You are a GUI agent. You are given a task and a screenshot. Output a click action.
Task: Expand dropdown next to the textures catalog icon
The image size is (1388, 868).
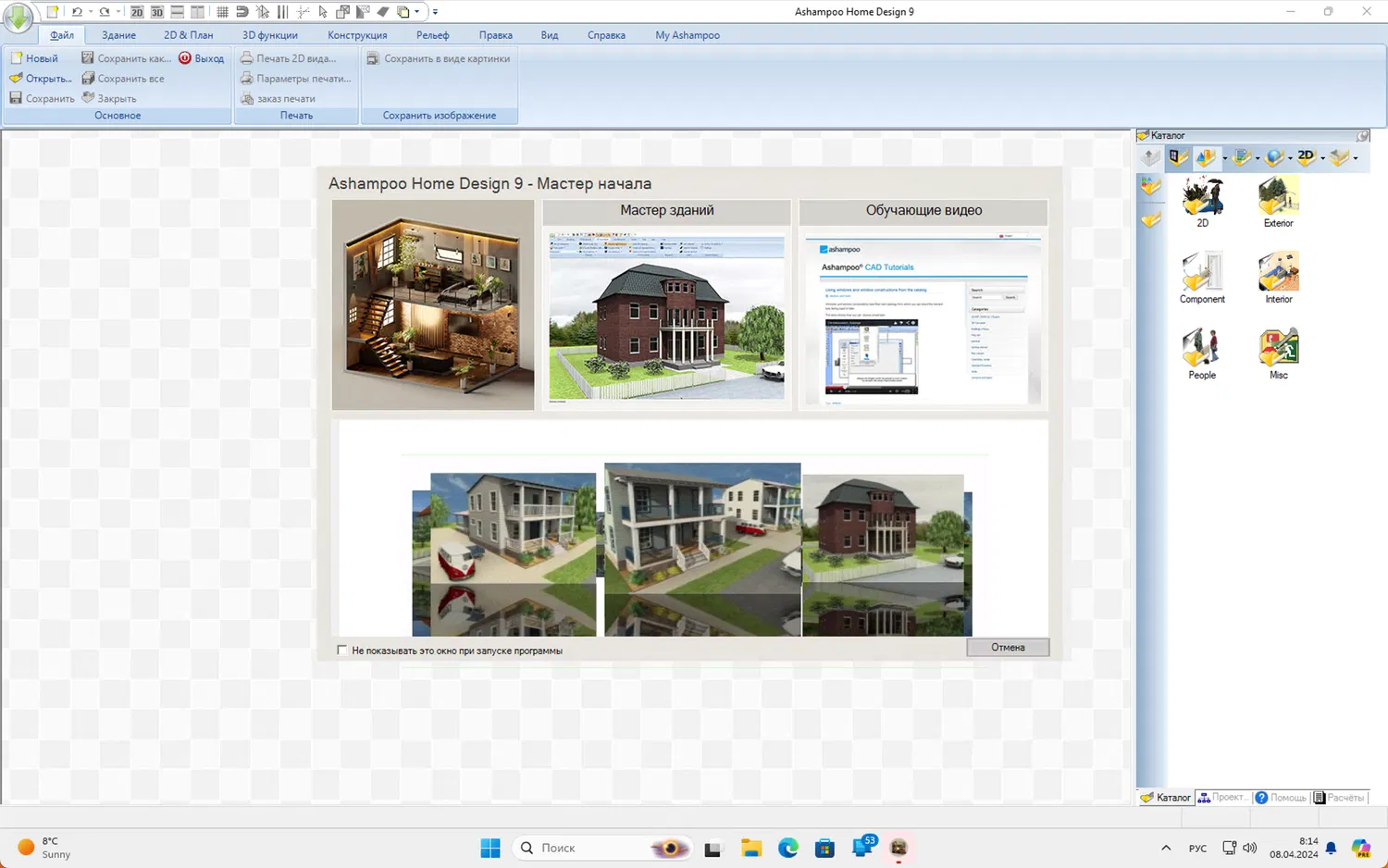(1257, 158)
